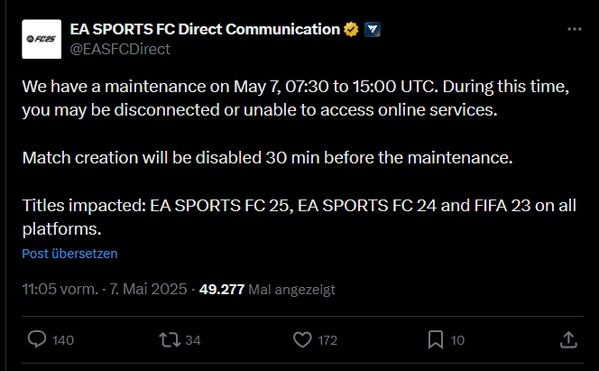Open the three-dot more options menu
599x371 pixels.
574,29
